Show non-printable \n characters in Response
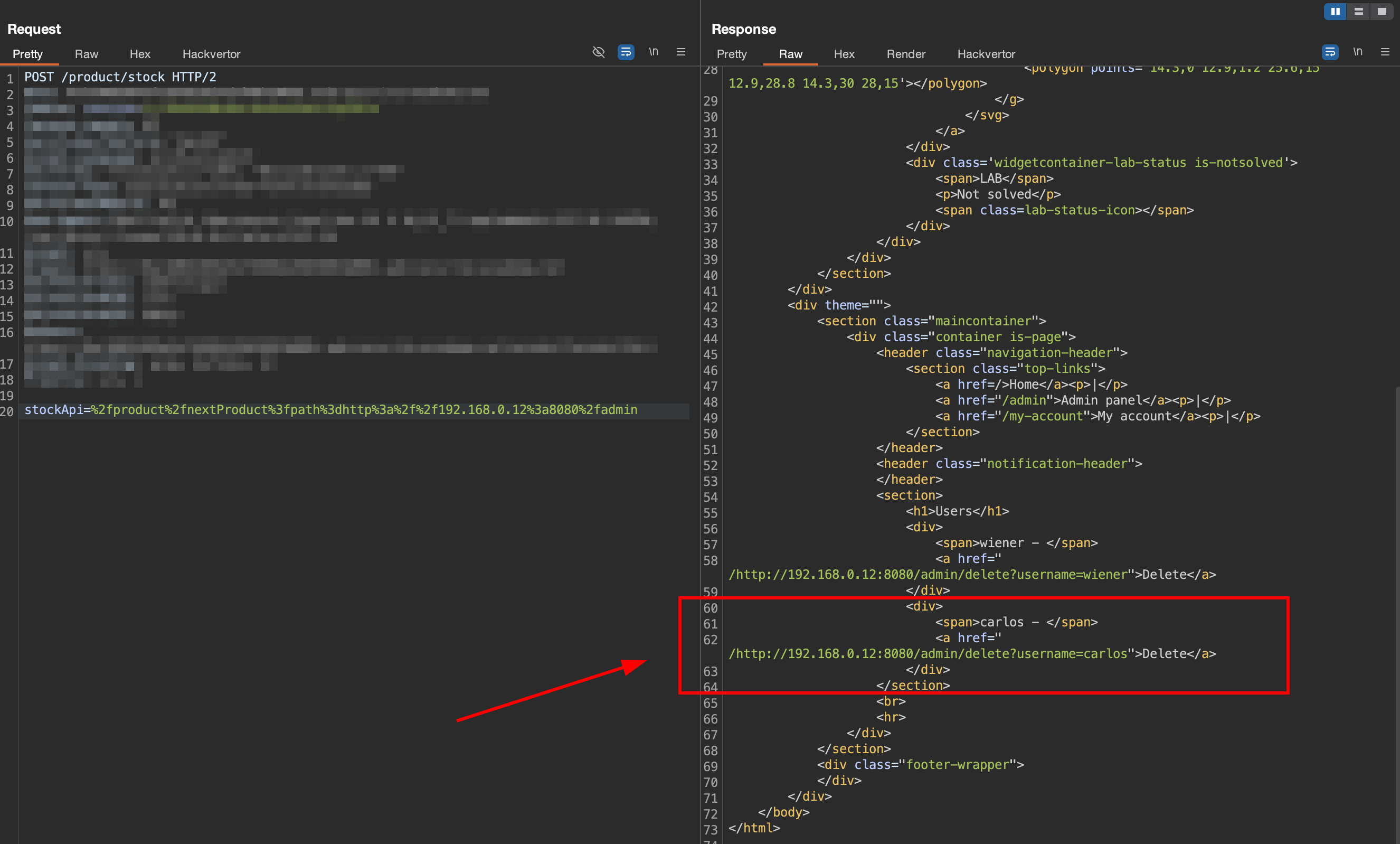 click(1357, 52)
